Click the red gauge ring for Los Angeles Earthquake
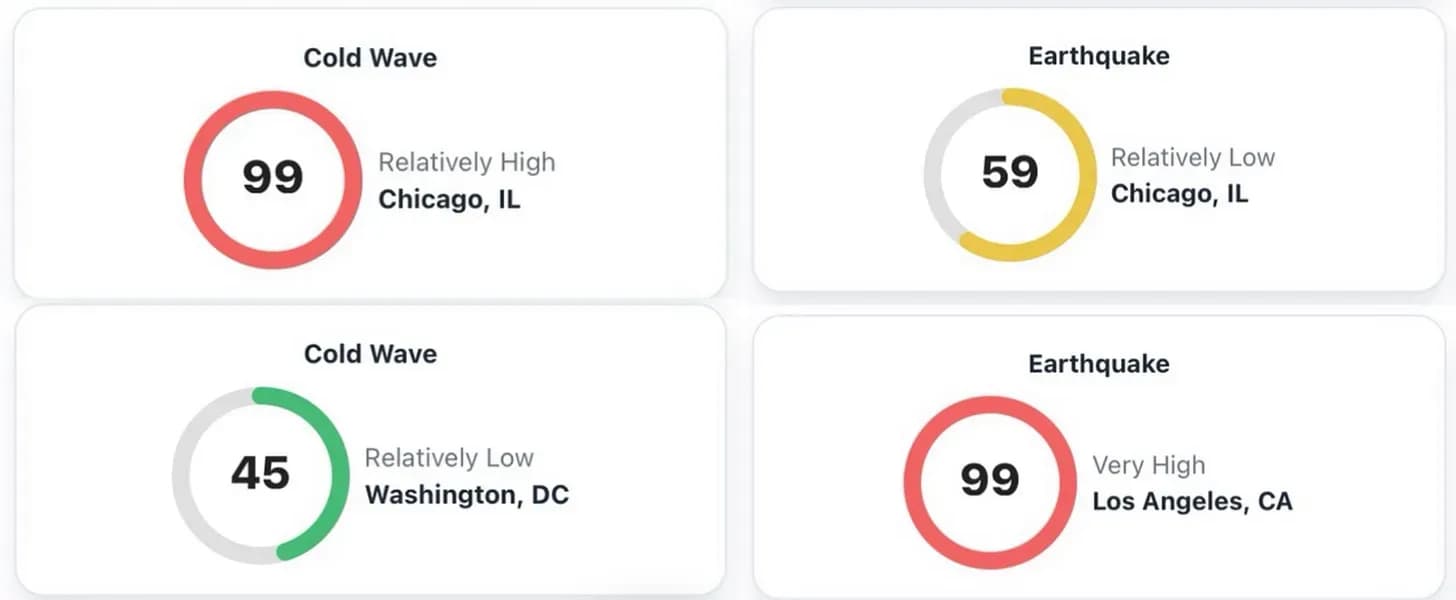The image size is (1456, 600). pyautogui.click(x=913, y=482)
